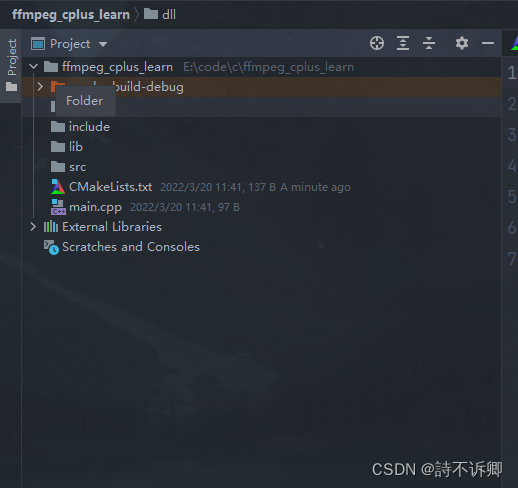This screenshot has width=518, height=488.
Task: Click the main.cpp C++ file icon
Action: pyautogui.click(x=58, y=207)
